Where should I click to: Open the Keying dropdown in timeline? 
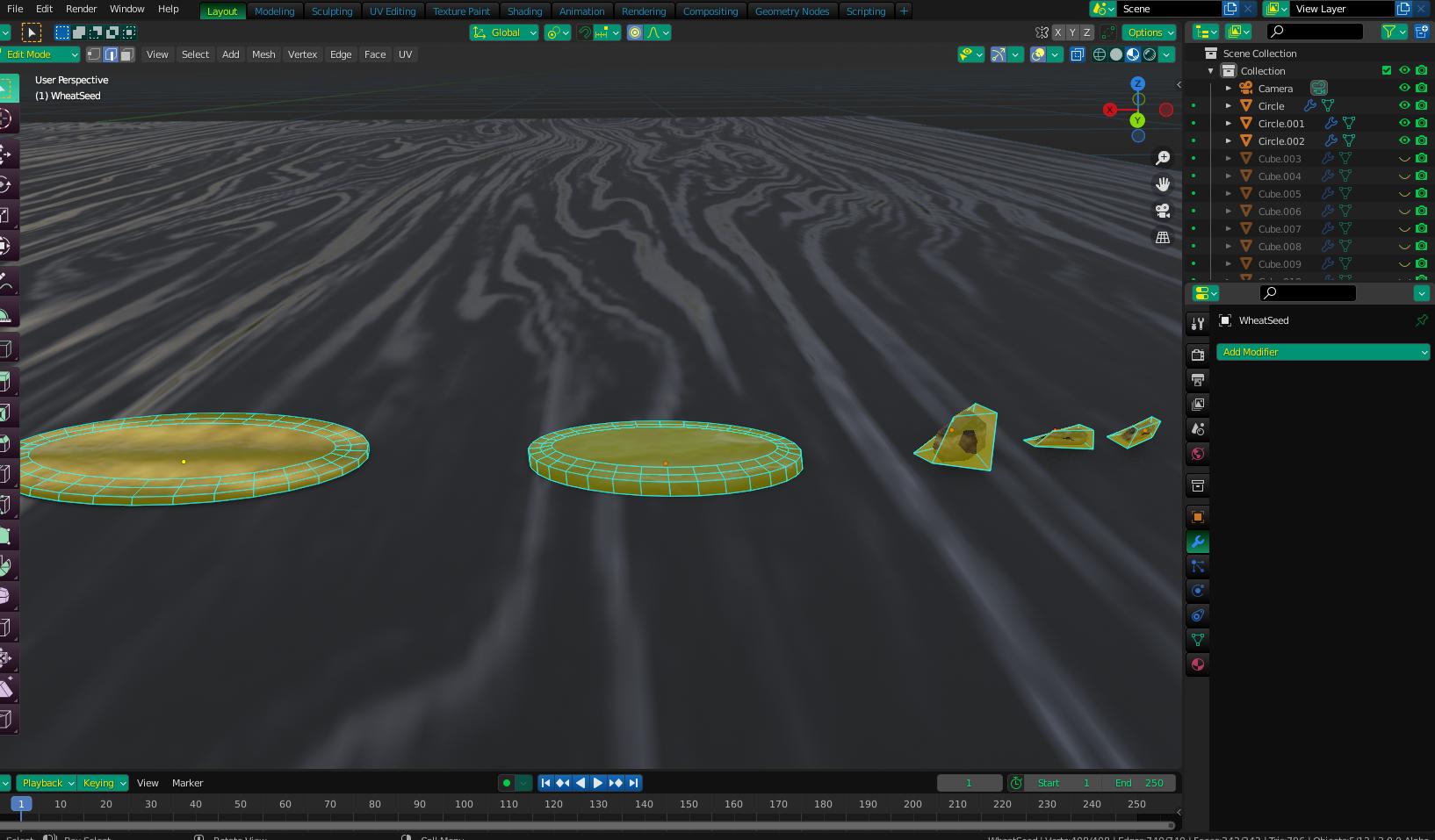(103, 783)
